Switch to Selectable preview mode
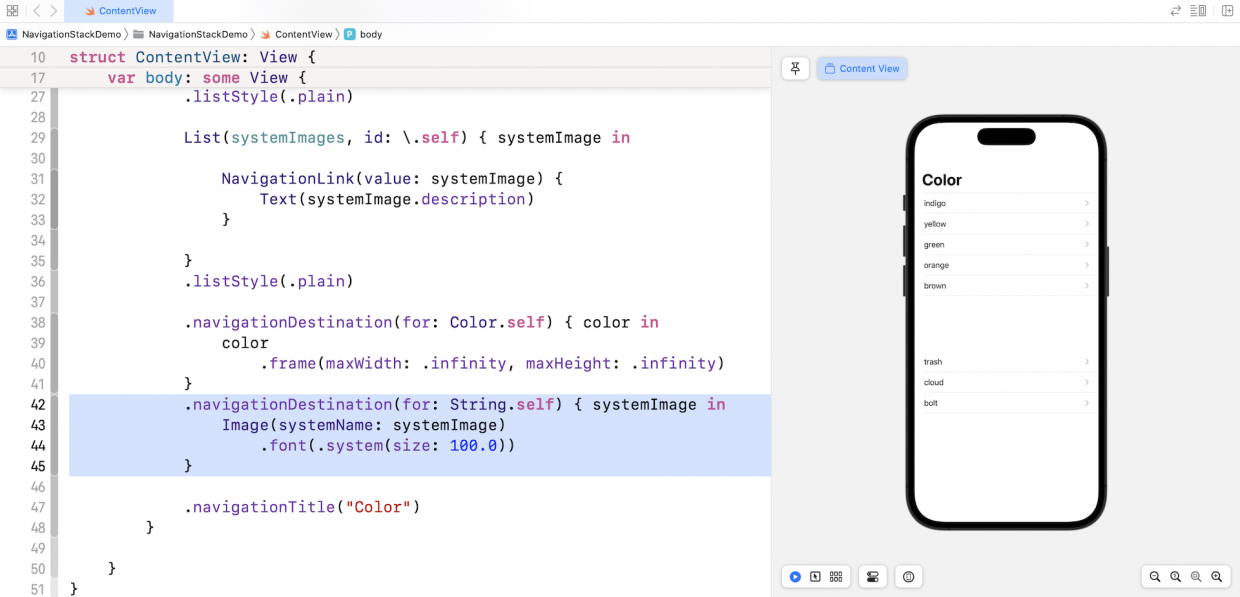 pyautogui.click(x=816, y=577)
